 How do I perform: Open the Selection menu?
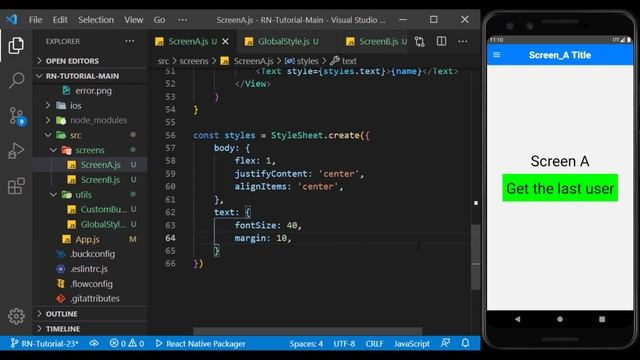[96, 20]
